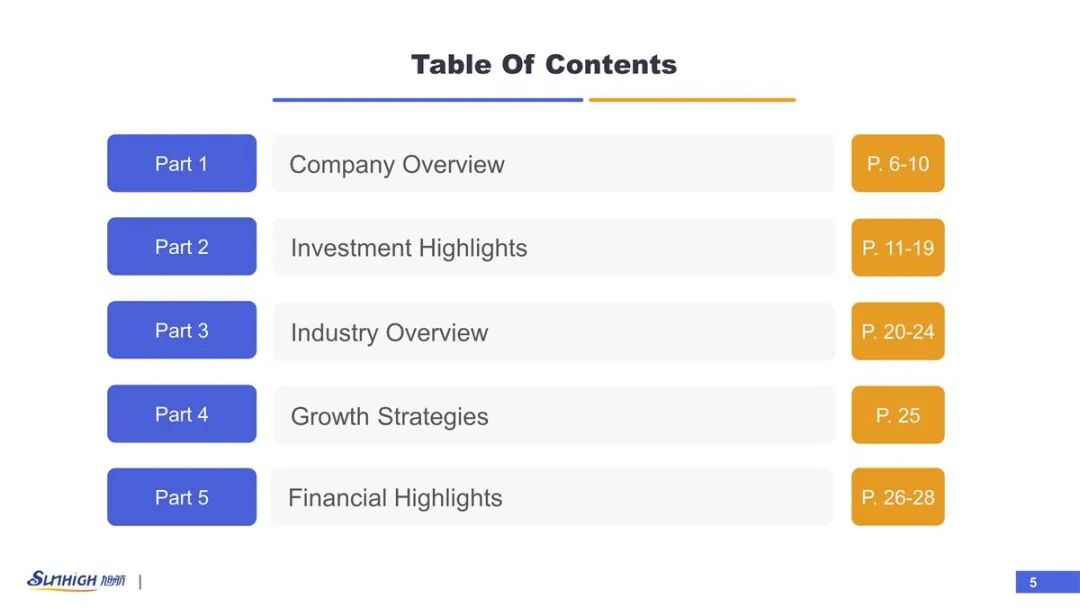Select the P. 20-24 orange badge
The height and width of the screenshot is (608, 1080).
click(x=897, y=331)
